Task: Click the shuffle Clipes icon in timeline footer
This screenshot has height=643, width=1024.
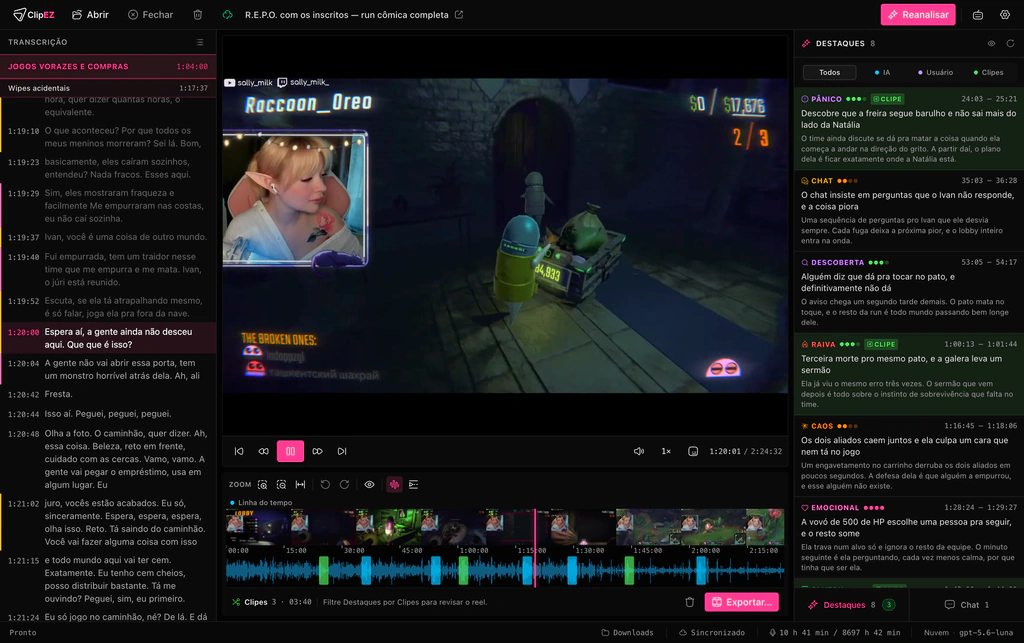Action: click(236, 602)
